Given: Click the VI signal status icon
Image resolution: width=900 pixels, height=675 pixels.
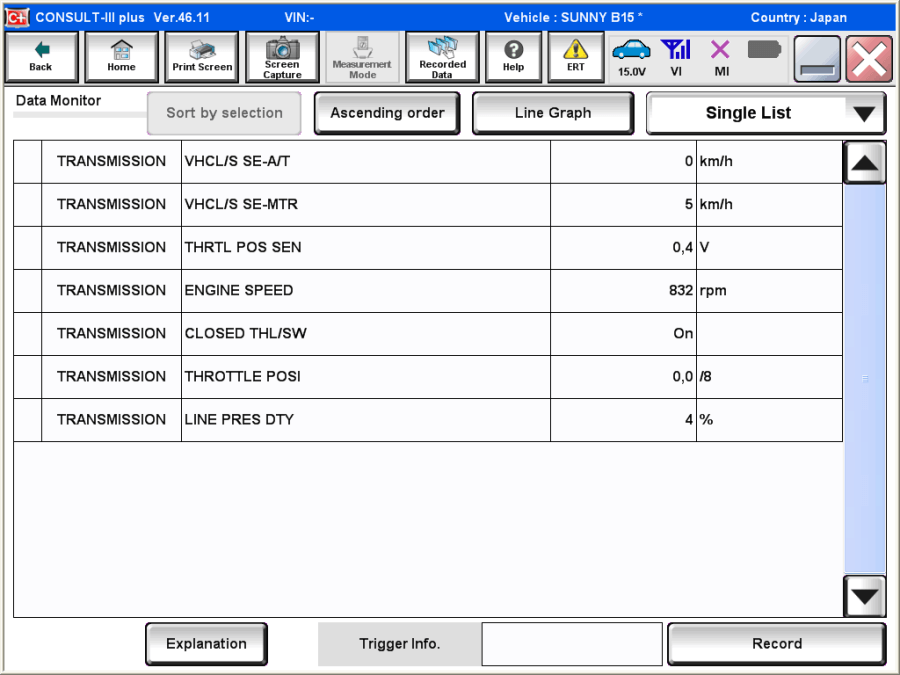Looking at the screenshot, I should pyautogui.click(x=677, y=57).
